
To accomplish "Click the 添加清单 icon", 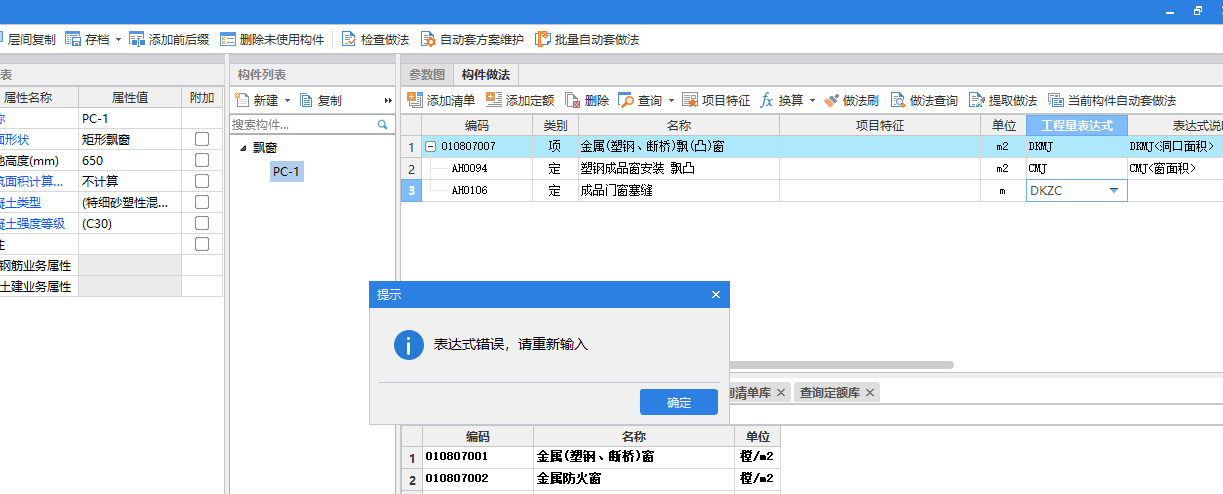I will click(415, 100).
